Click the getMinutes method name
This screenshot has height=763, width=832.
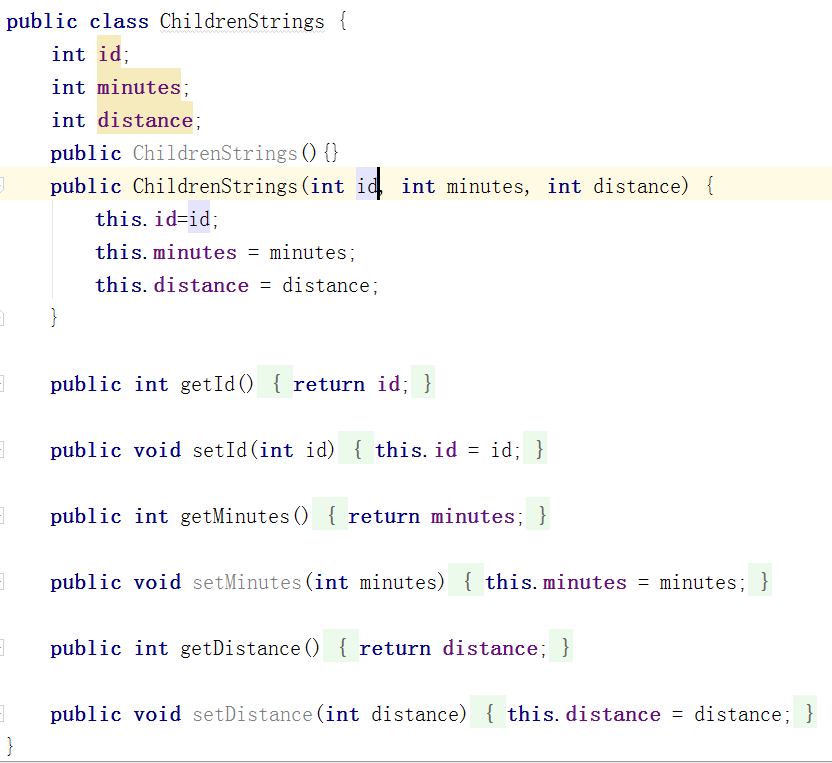pyautogui.click(x=235, y=516)
